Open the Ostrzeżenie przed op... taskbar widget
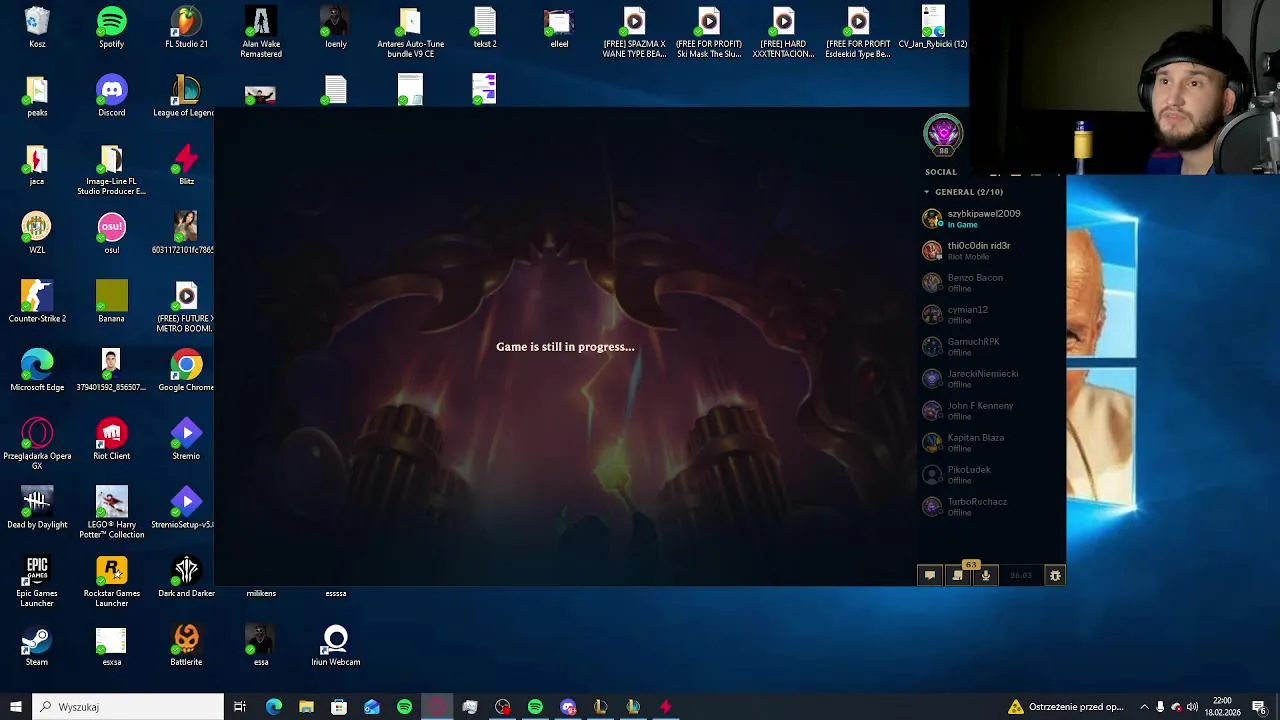This screenshot has height=720, width=1280. 1066,707
